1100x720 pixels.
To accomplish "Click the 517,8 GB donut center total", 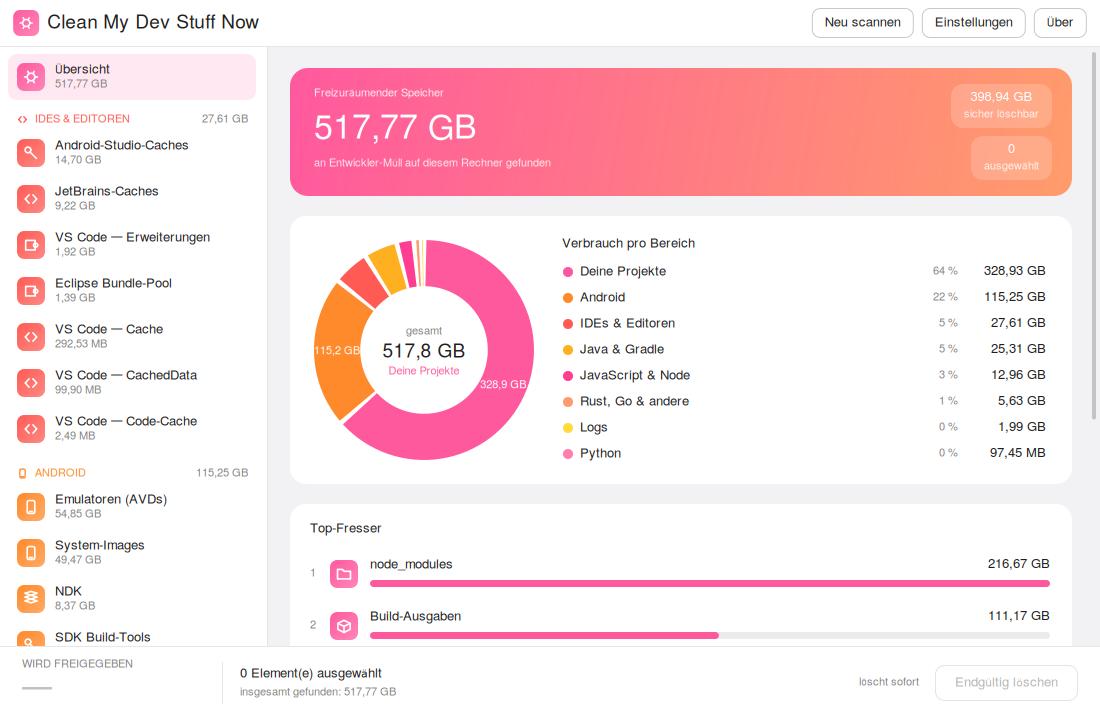I will click(424, 351).
